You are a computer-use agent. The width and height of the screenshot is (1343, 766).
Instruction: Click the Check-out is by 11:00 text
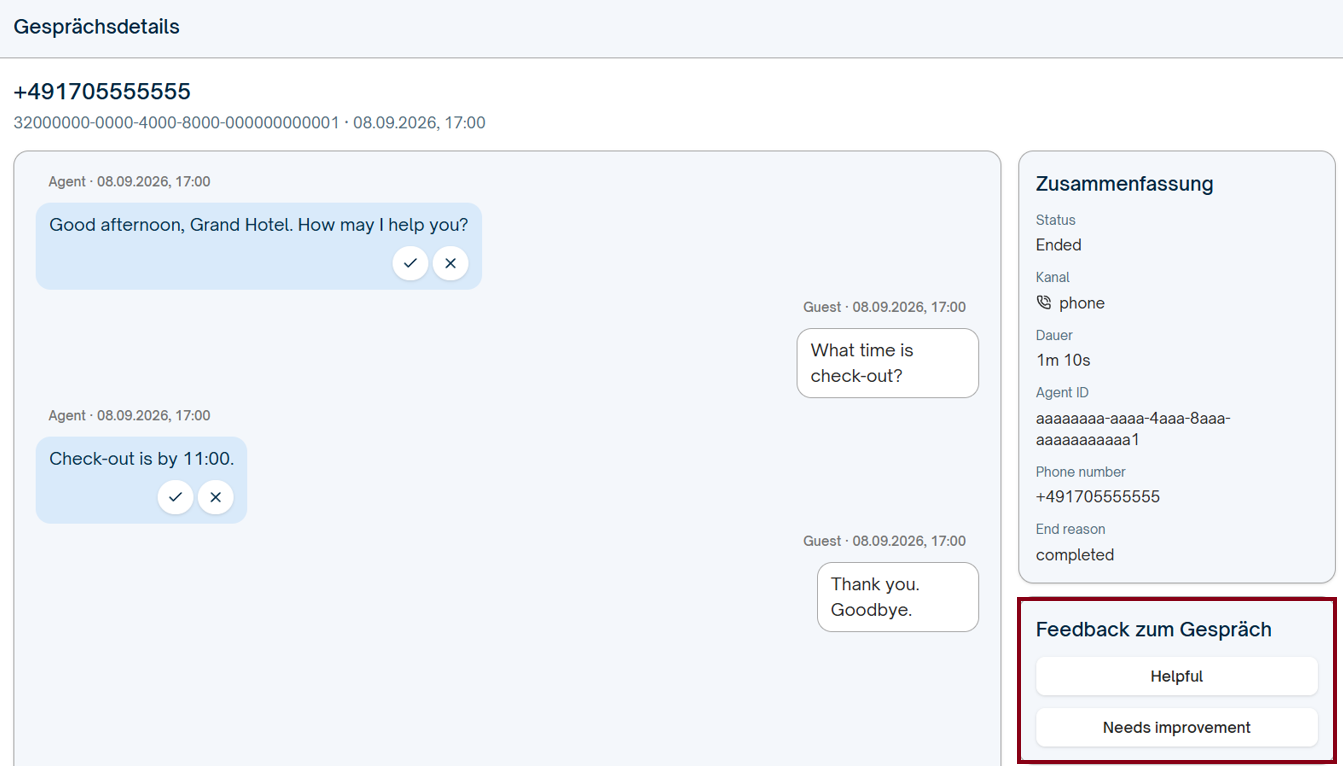tap(141, 459)
